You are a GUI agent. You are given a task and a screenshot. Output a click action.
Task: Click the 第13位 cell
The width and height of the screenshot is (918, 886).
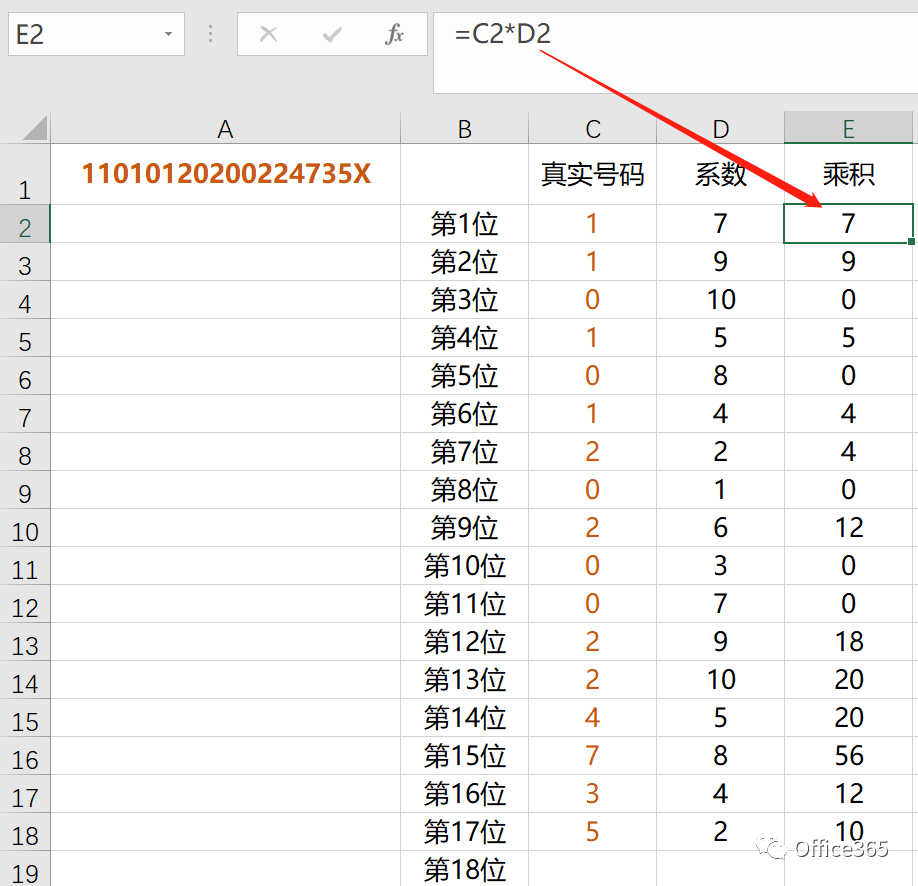tap(464, 679)
